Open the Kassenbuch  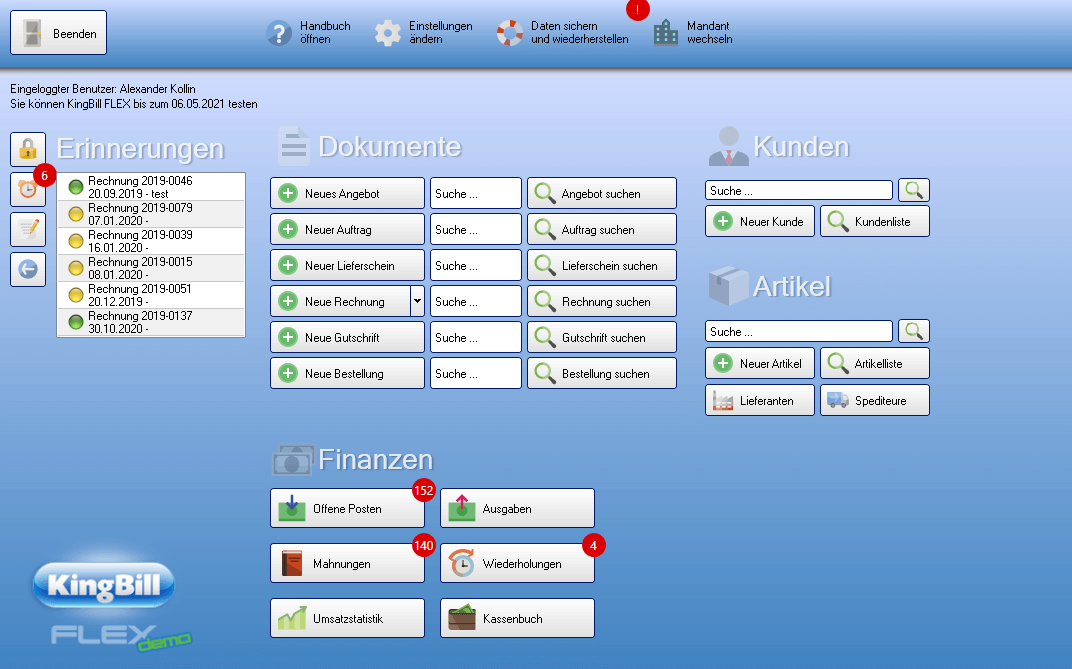tap(517, 618)
